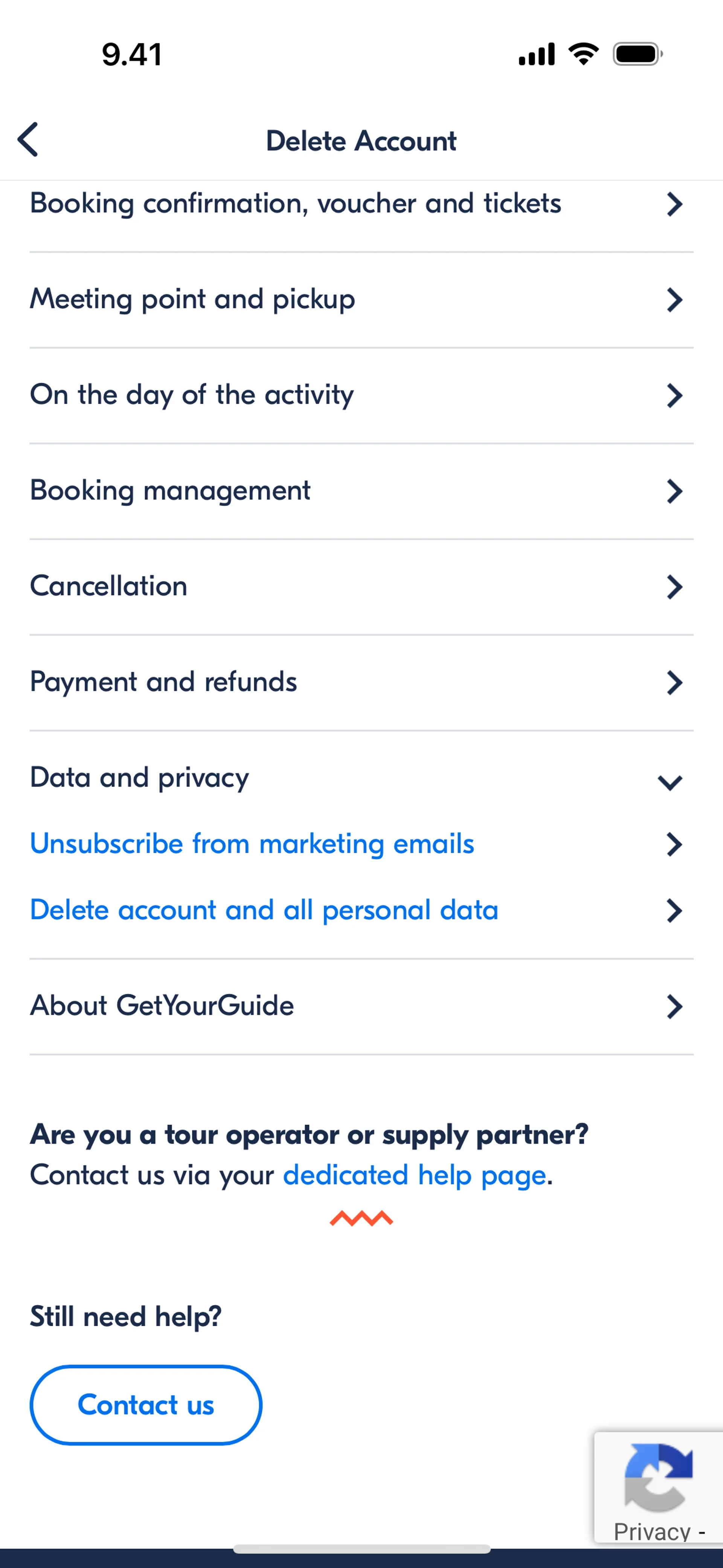Open Delete account and all personal data

pos(264,910)
